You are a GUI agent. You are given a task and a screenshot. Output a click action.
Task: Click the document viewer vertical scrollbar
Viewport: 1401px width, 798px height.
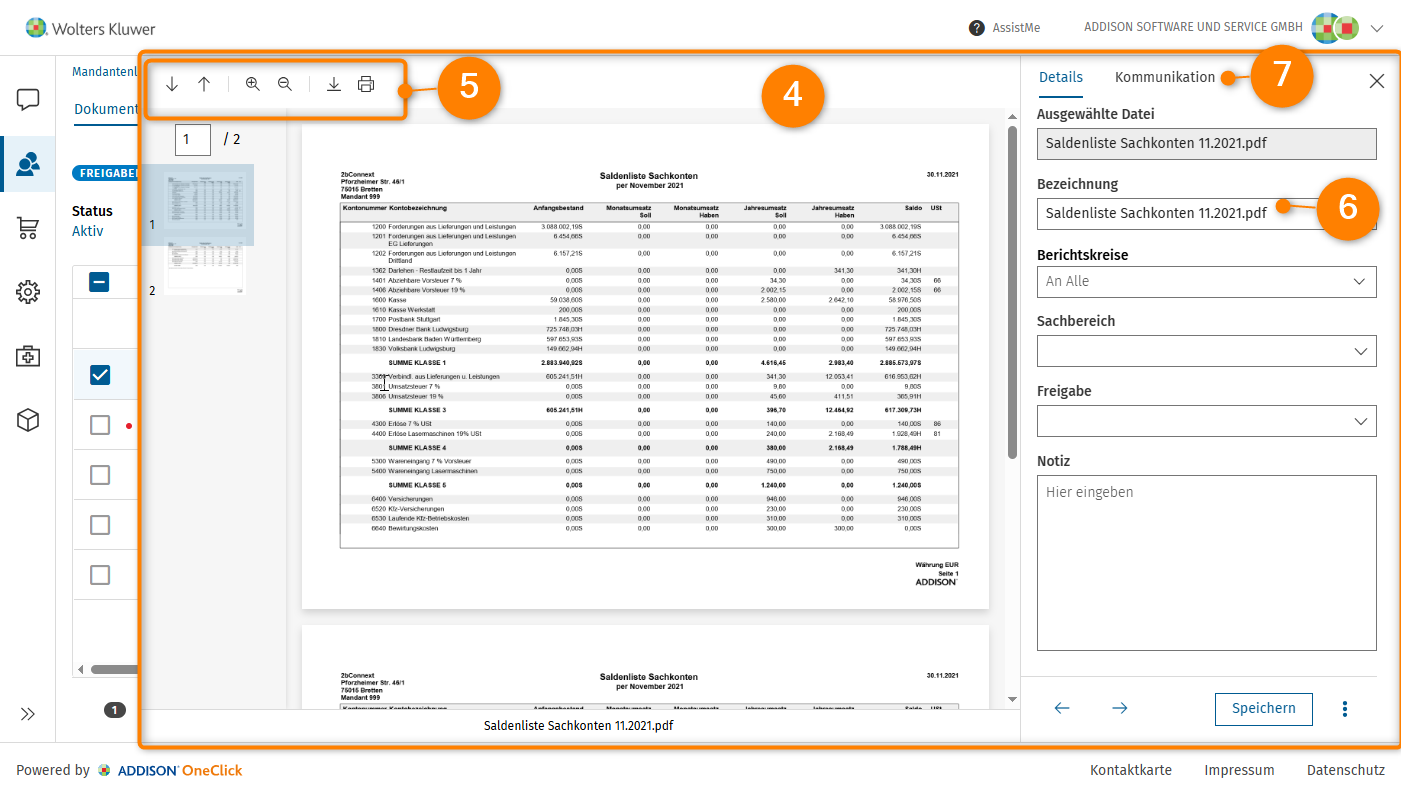click(x=1012, y=293)
